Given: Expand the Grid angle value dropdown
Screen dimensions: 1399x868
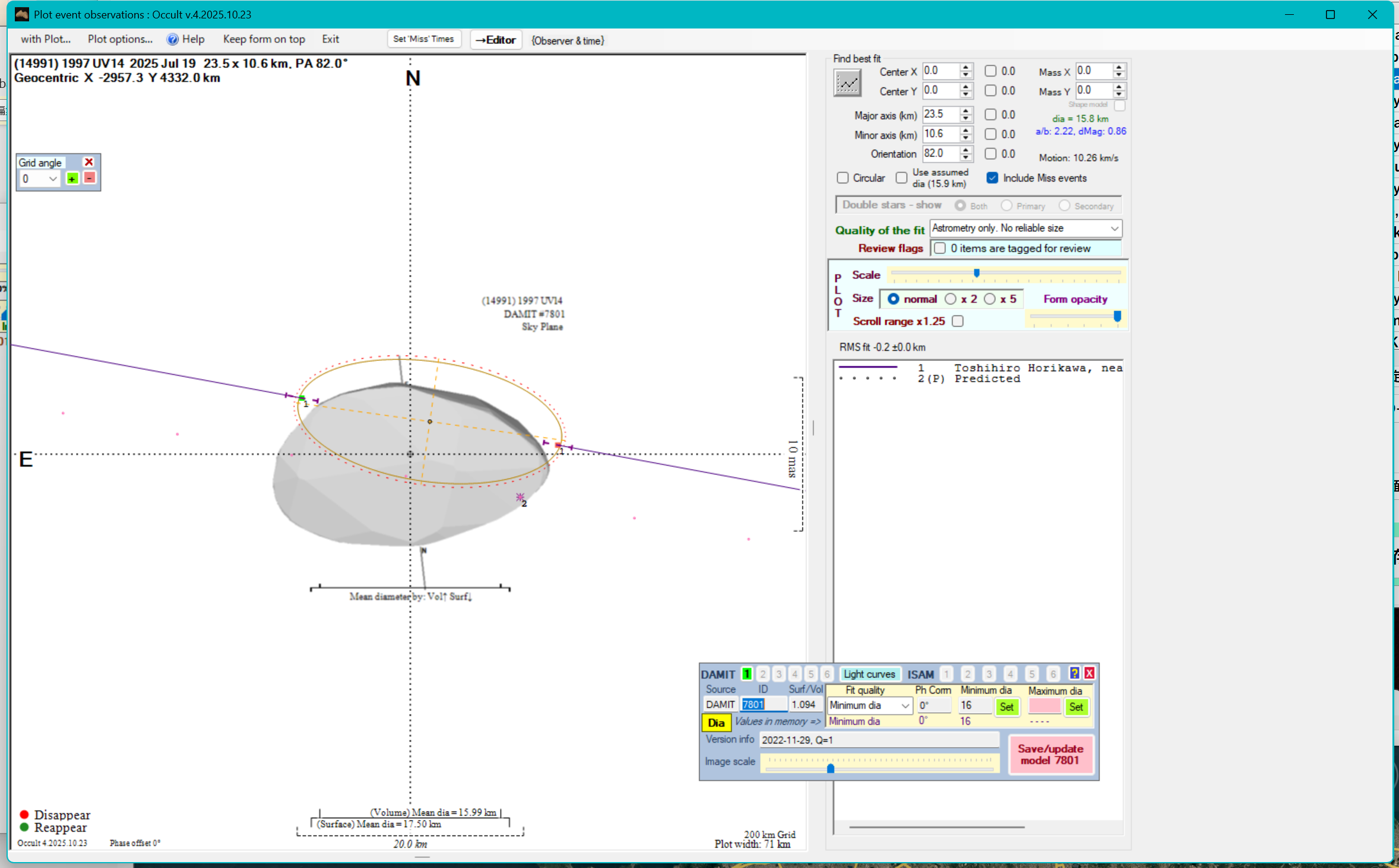Looking at the screenshot, I should (x=53, y=179).
